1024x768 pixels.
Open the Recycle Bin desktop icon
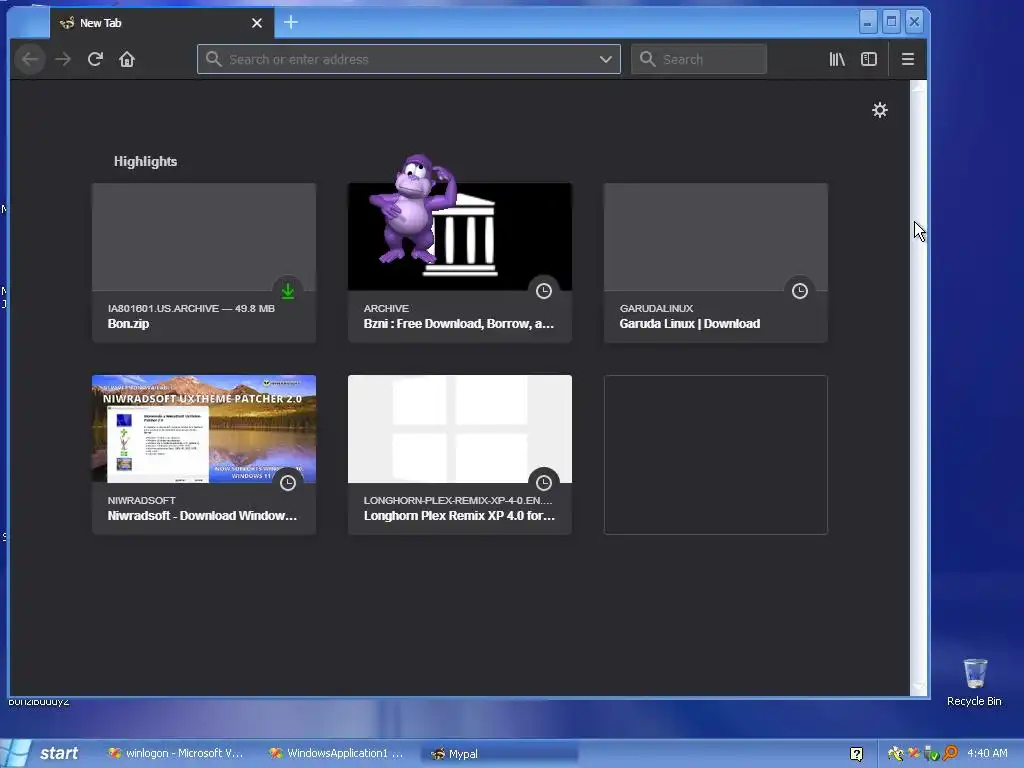974,682
